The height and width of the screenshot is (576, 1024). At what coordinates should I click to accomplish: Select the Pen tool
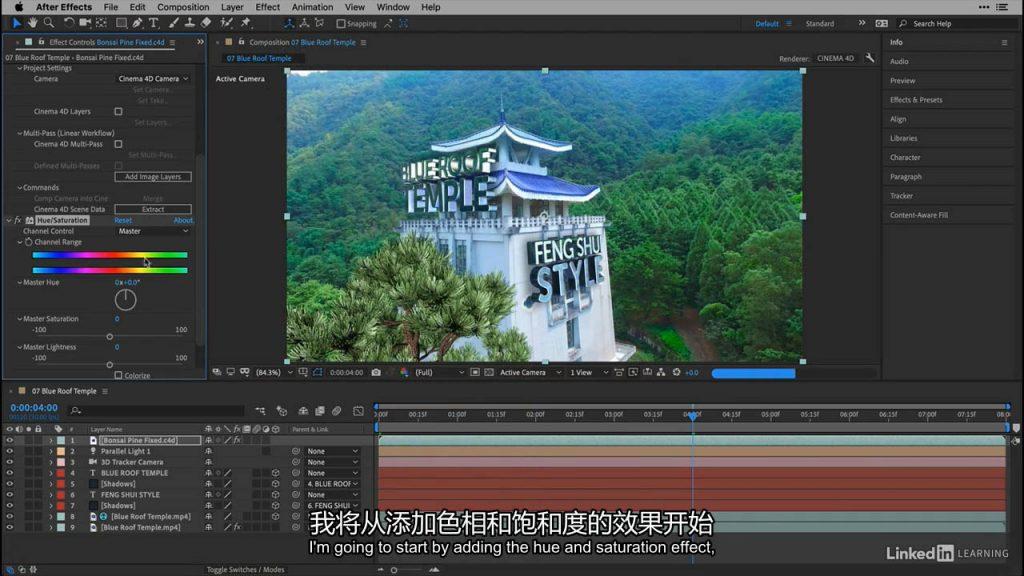pyautogui.click(x=137, y=24)
